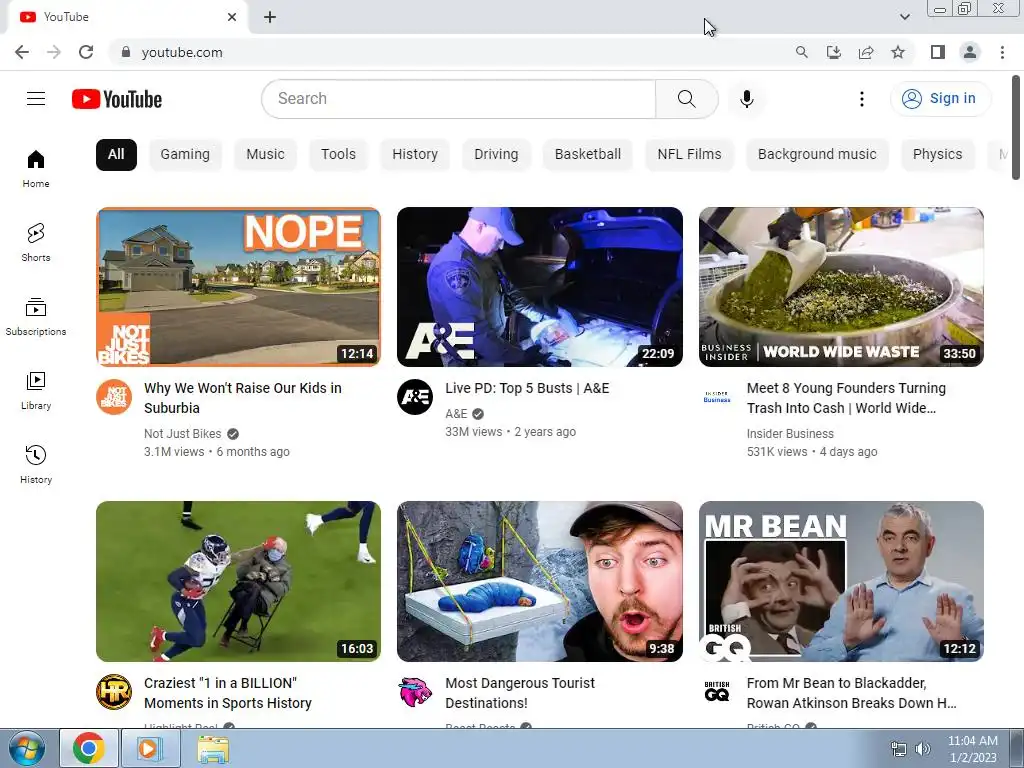Open File Explorer from taskbar
The image size is (1024, 768).
[213, 749]
